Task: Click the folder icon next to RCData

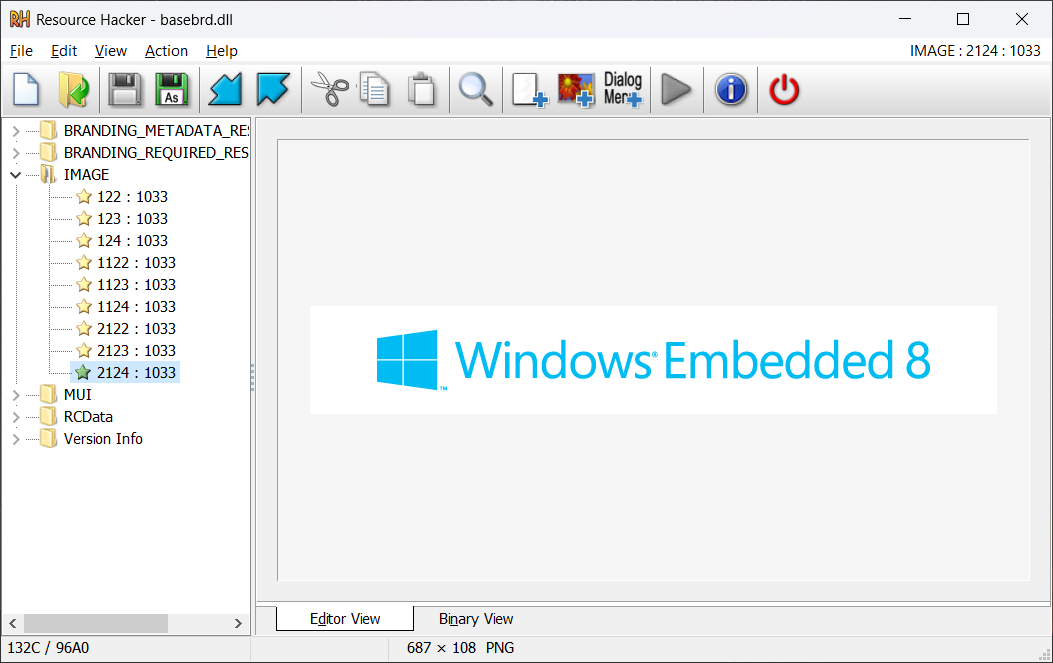Action: (48, 417)
